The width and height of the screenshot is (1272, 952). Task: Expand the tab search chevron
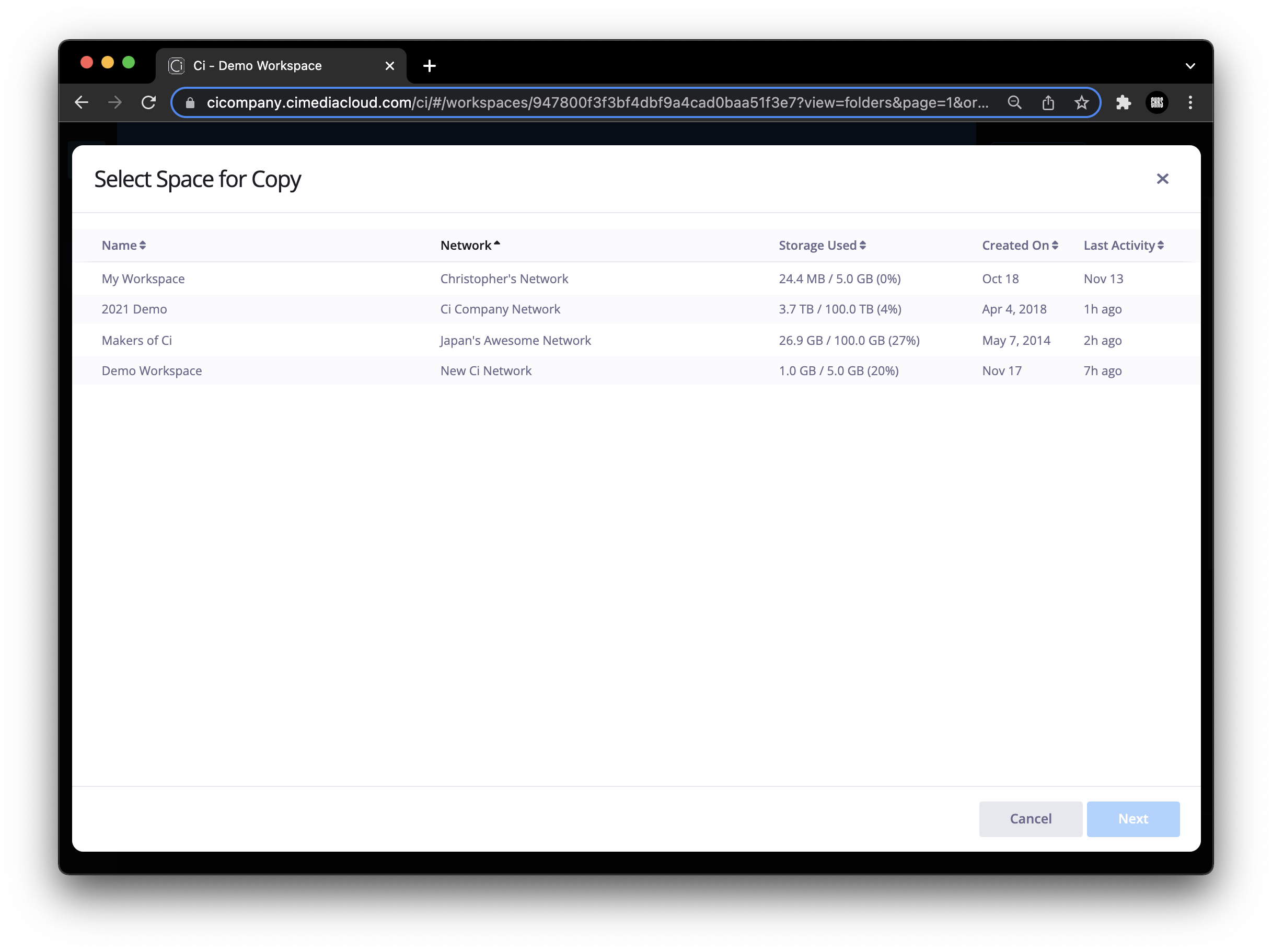[1190, 65]
